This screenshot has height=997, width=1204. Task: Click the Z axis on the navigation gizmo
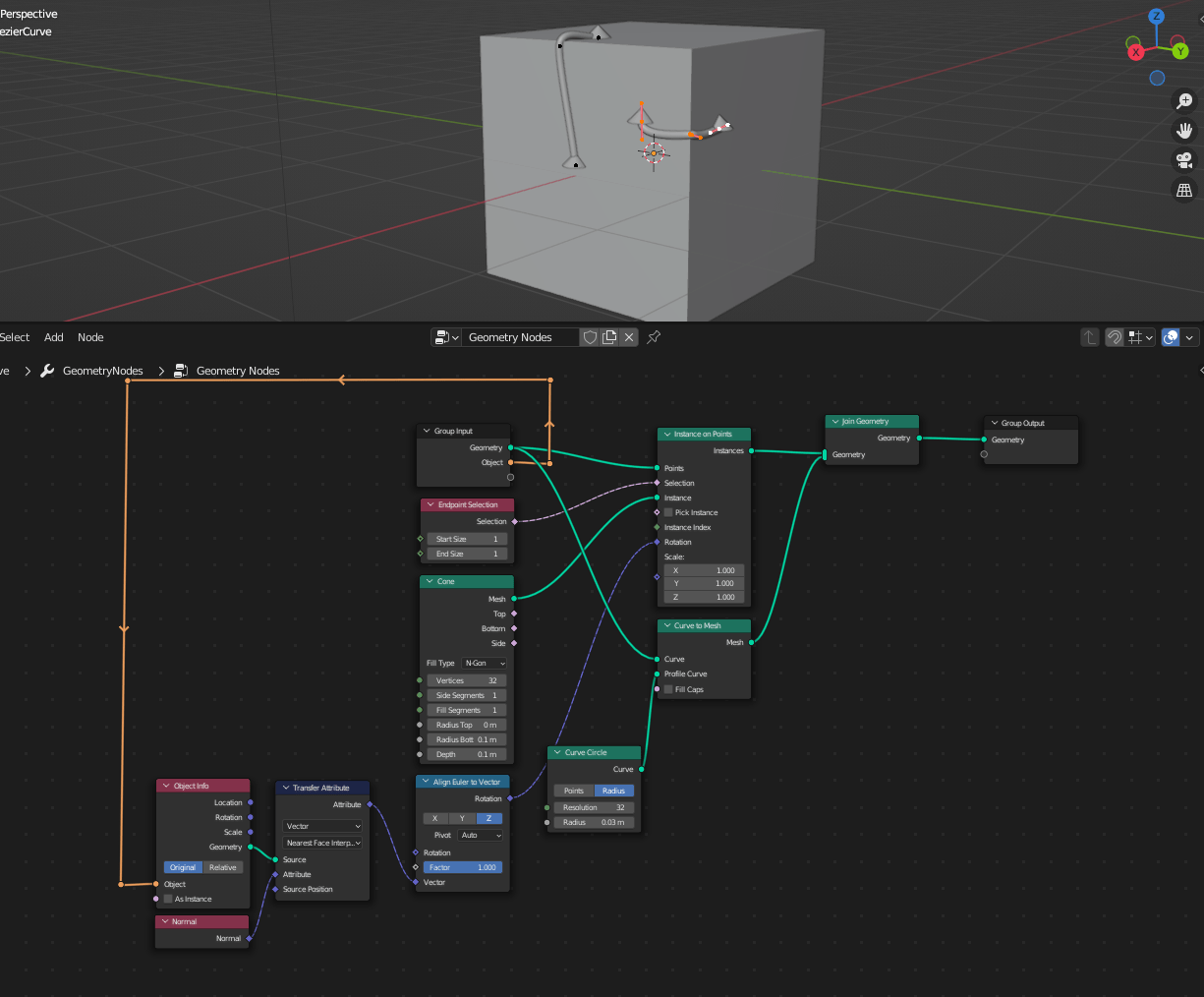[1154, 15]
